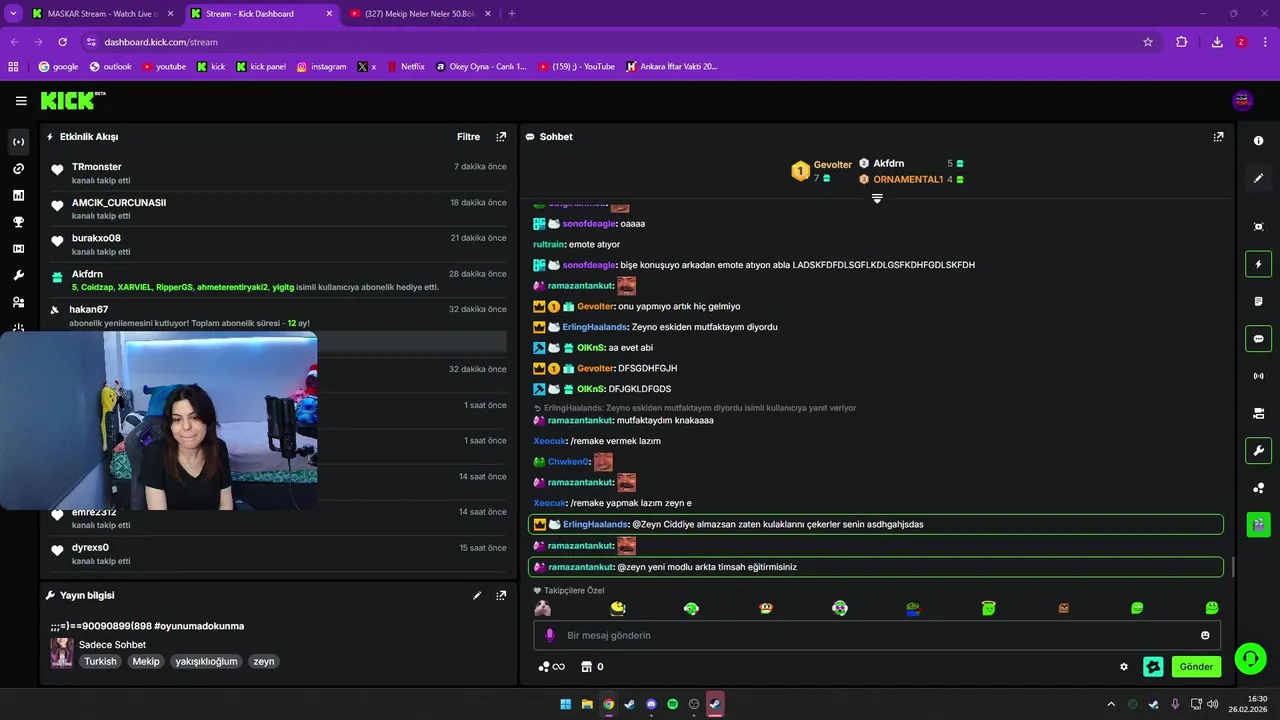Screen dimensions: 1280x720
Task: Open the community users icon in left sidebar
Action: [18, 302]
